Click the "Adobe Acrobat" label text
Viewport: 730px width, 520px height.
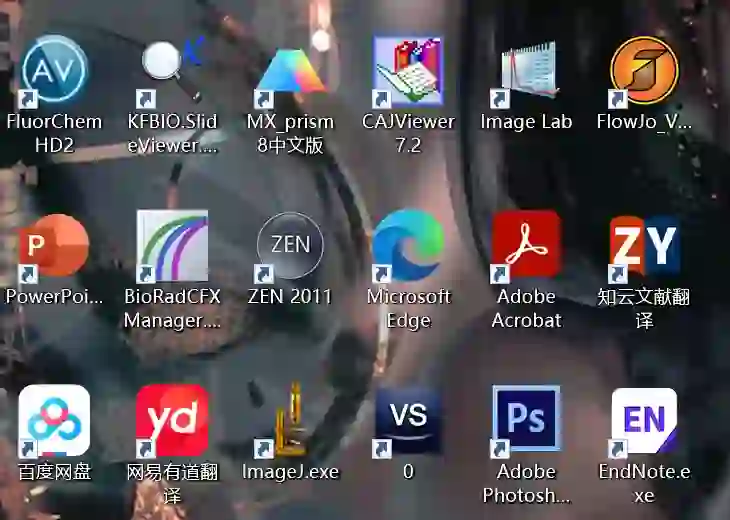[x=526, y=309]
